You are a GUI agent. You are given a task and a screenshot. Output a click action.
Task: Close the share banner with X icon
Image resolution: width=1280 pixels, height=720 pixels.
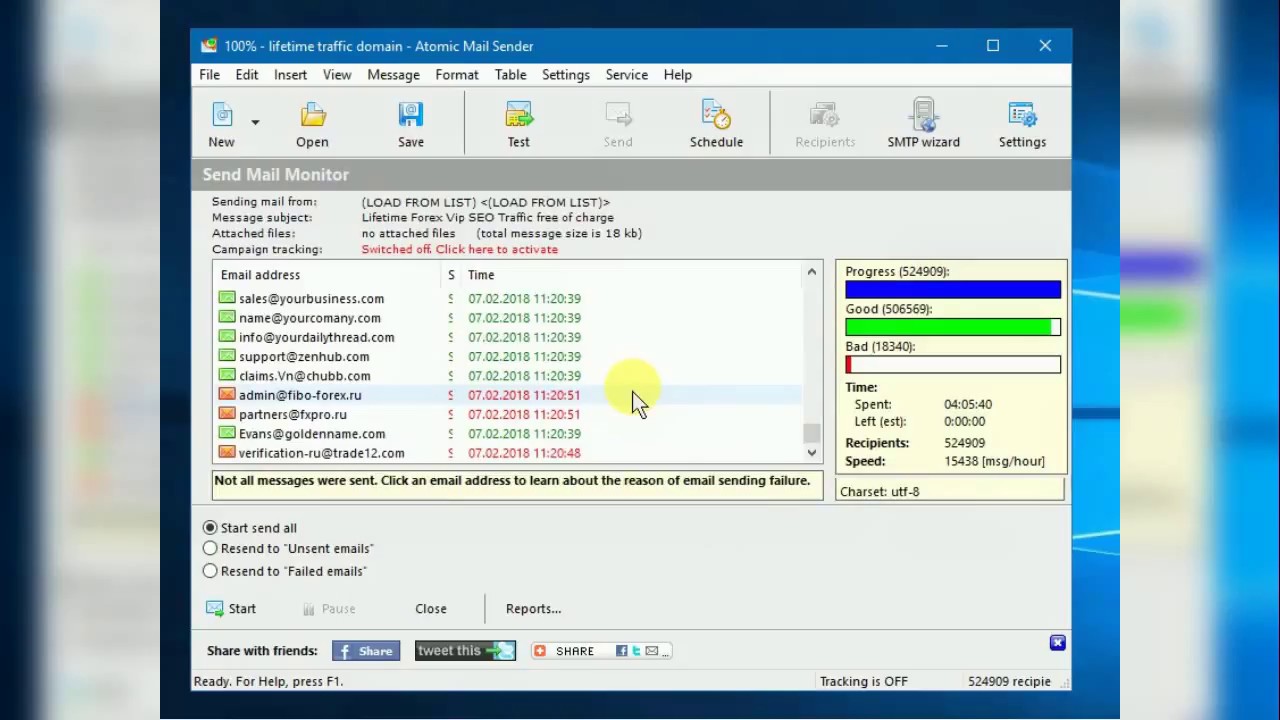tap(1058, 643)
